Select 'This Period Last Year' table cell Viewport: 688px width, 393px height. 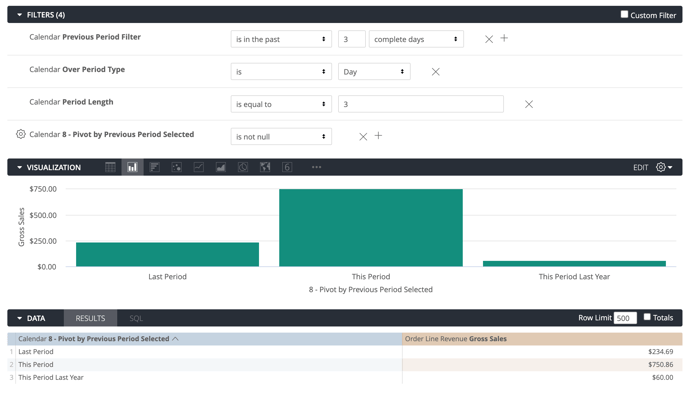pyautogui.click(x=209, y=377)
